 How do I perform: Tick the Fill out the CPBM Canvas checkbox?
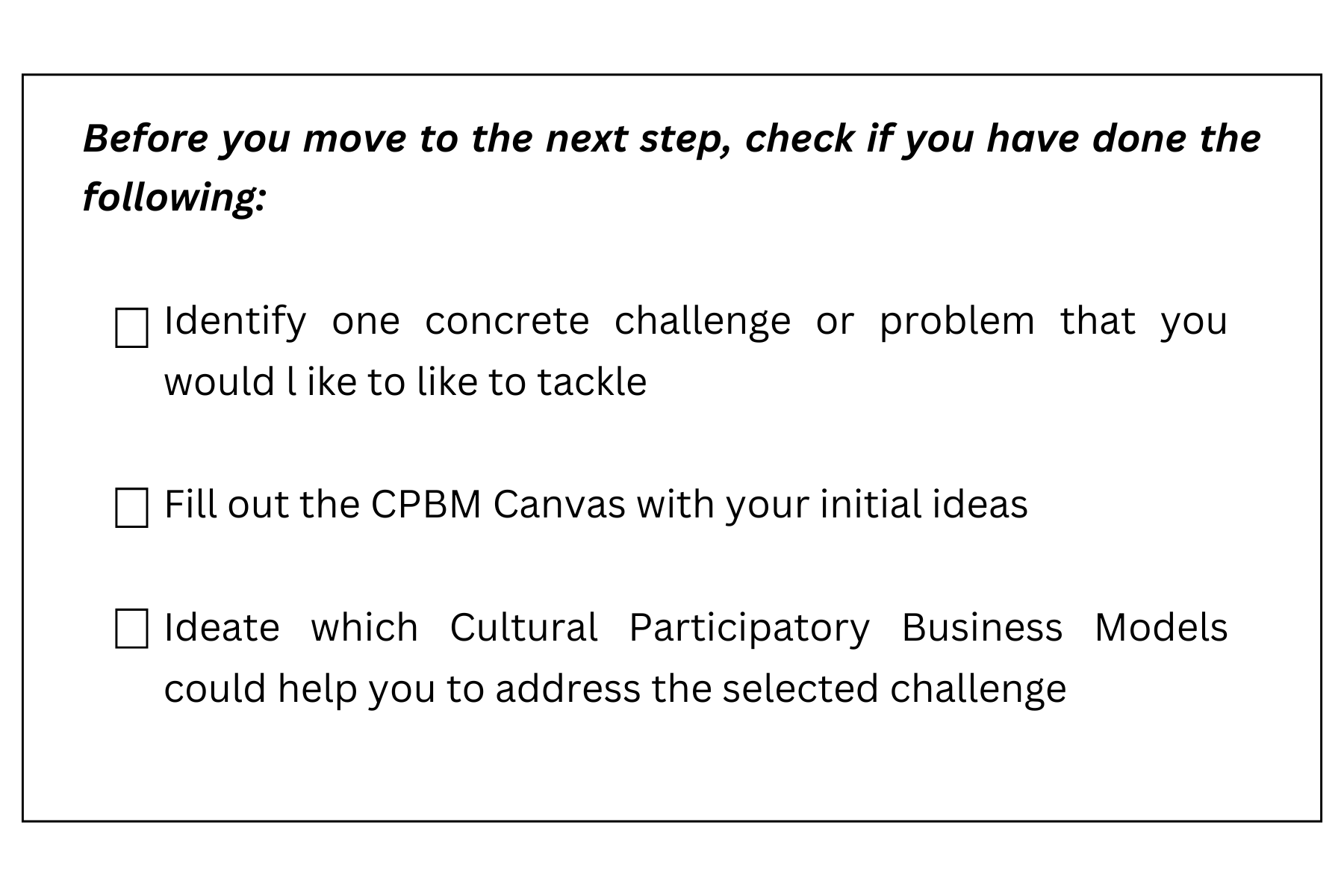click(131, 508)
